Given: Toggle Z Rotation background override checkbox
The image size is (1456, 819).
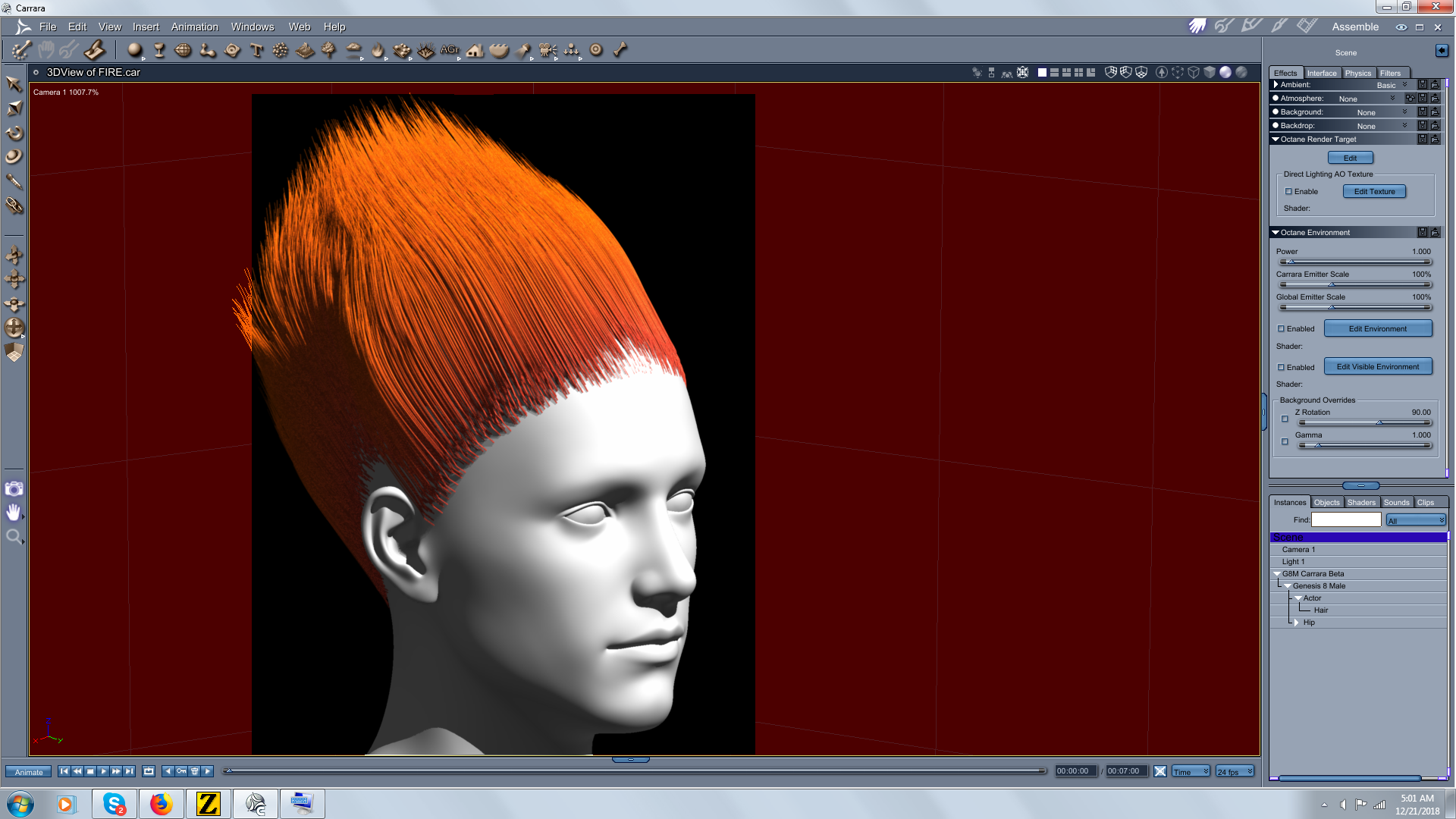Looking at the screenshot, I should (1285, 419).
